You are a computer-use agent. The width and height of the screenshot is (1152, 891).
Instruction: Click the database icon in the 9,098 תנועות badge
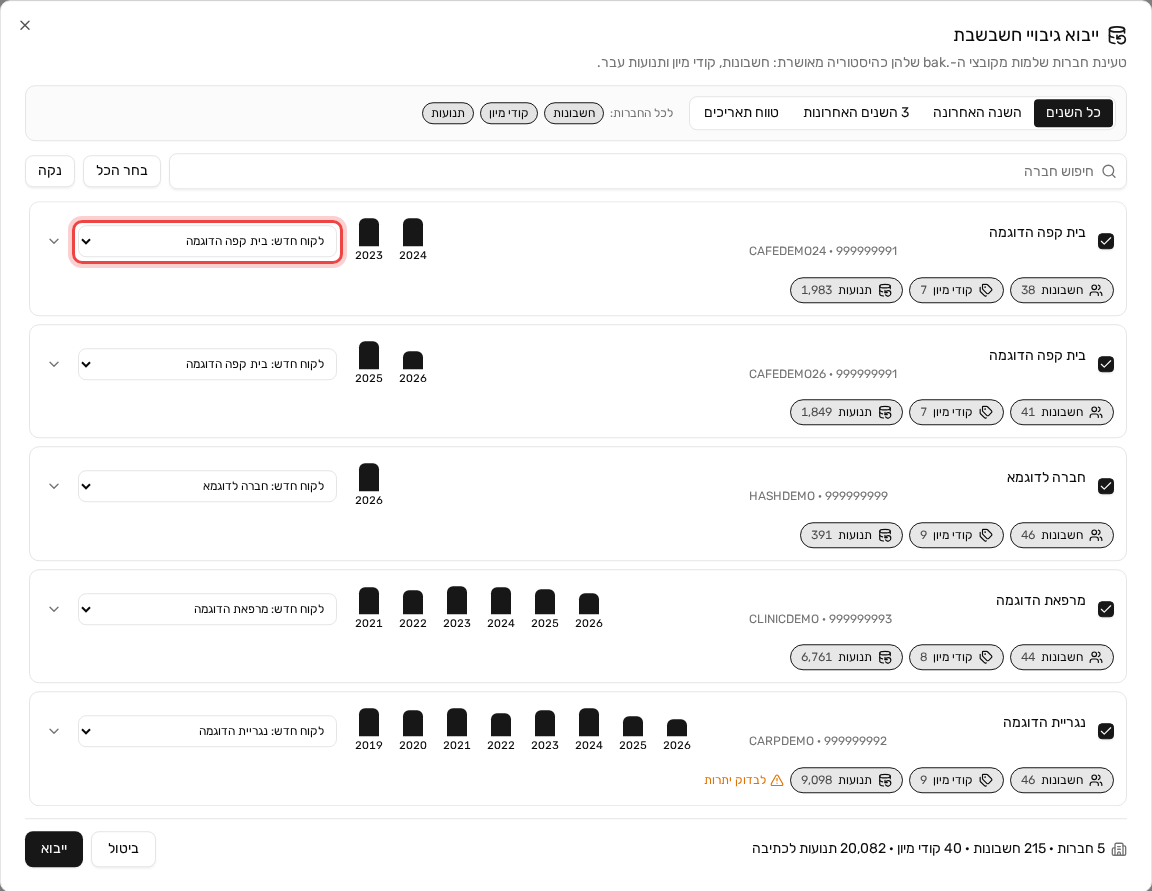(885, 780)
